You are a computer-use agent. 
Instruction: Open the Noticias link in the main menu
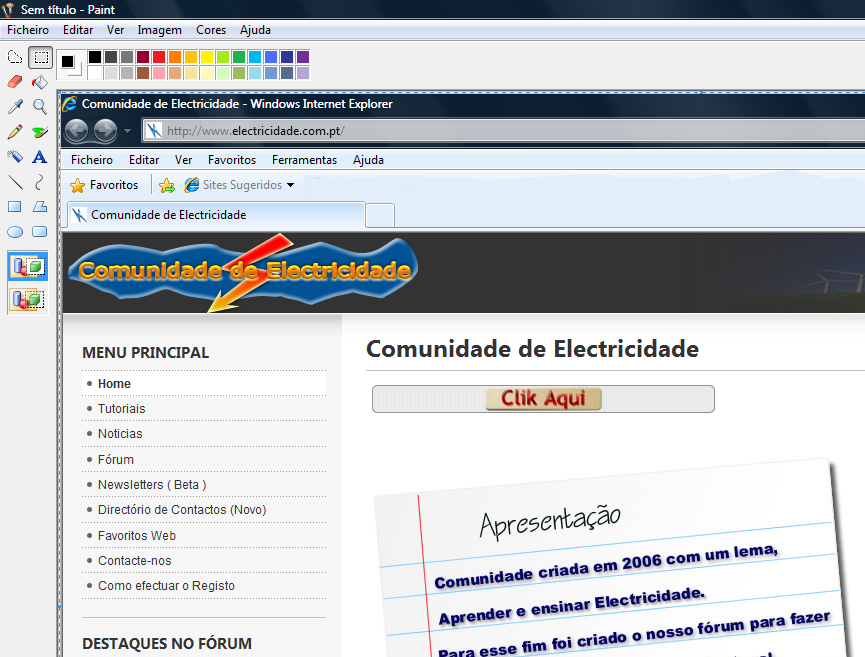(x=120, y=434)
